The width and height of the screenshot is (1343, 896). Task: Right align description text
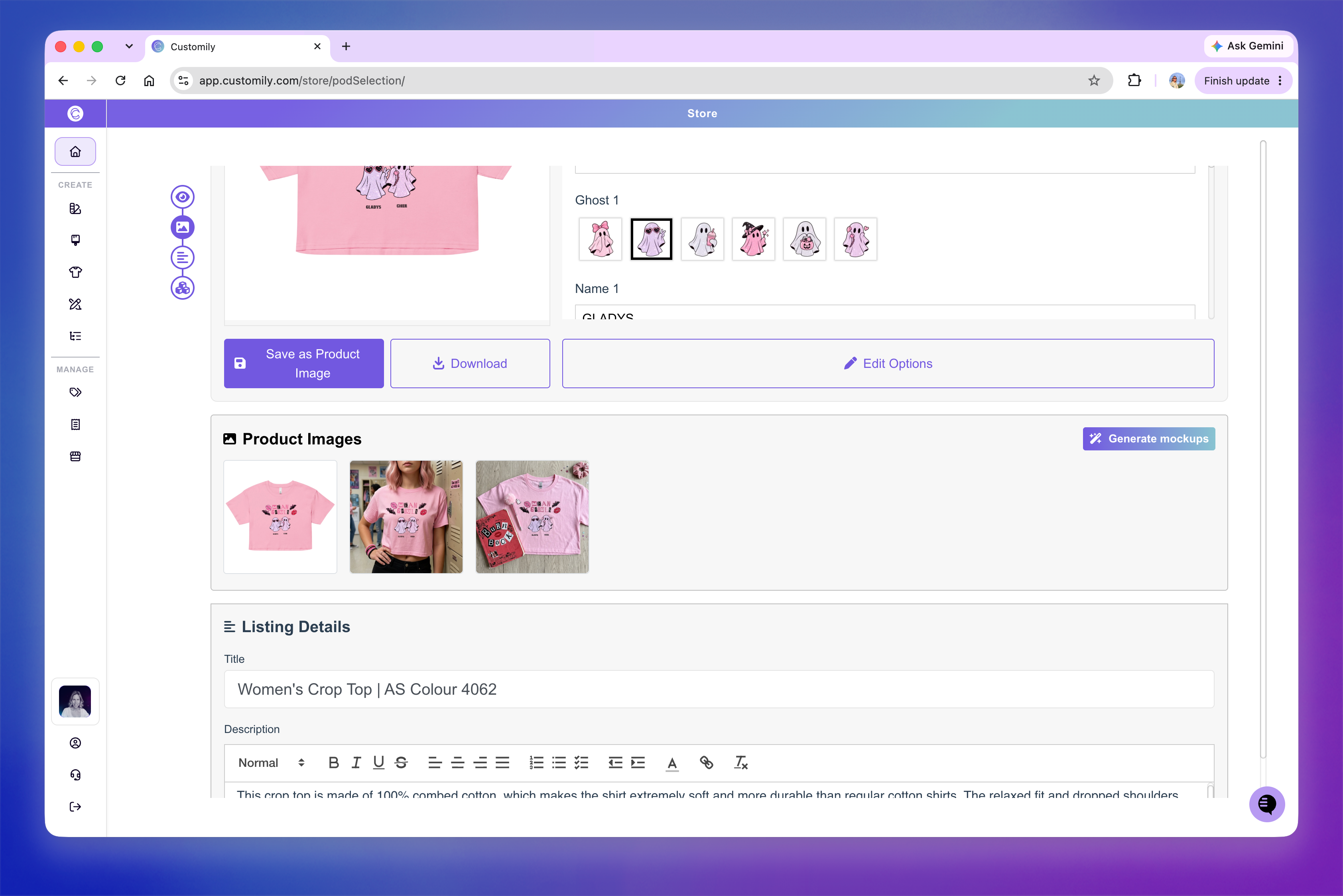pos(480,763)
